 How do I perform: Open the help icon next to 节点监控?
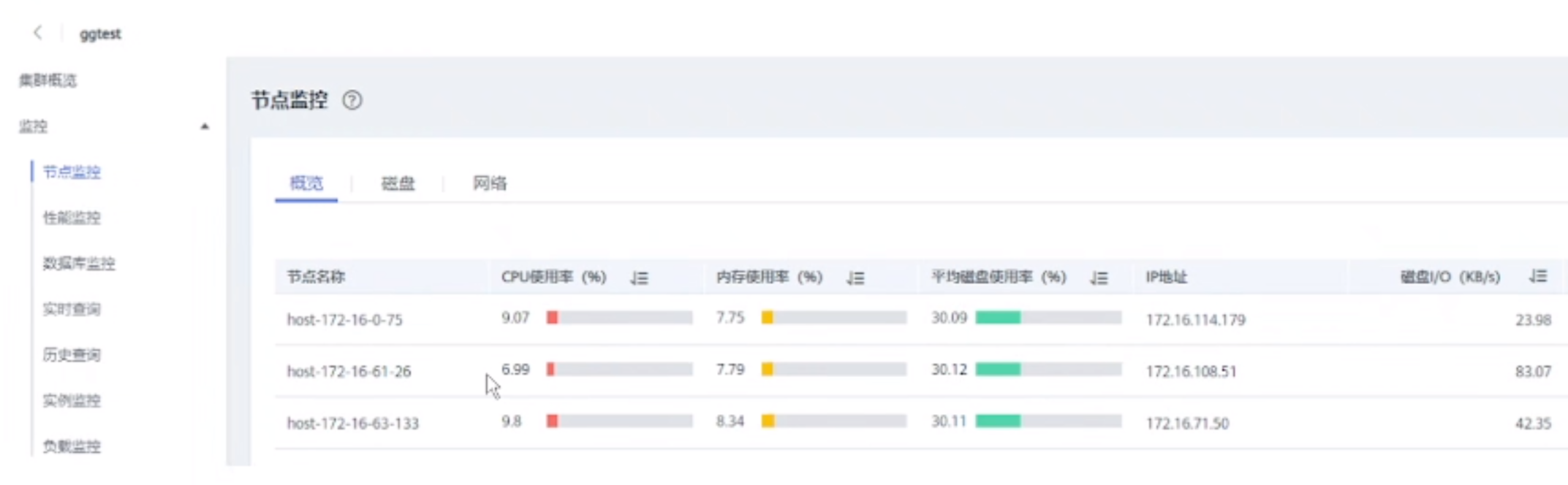tap(352, 100)
